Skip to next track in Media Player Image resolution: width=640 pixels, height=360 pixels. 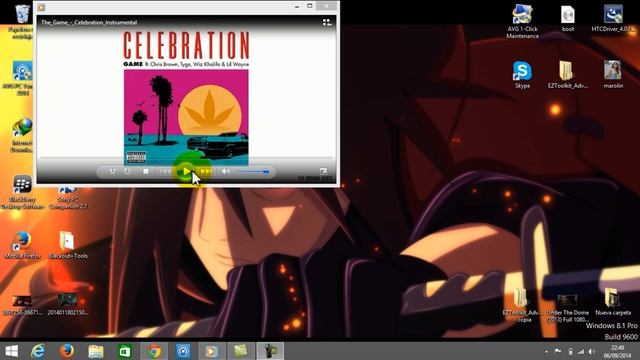206,171
